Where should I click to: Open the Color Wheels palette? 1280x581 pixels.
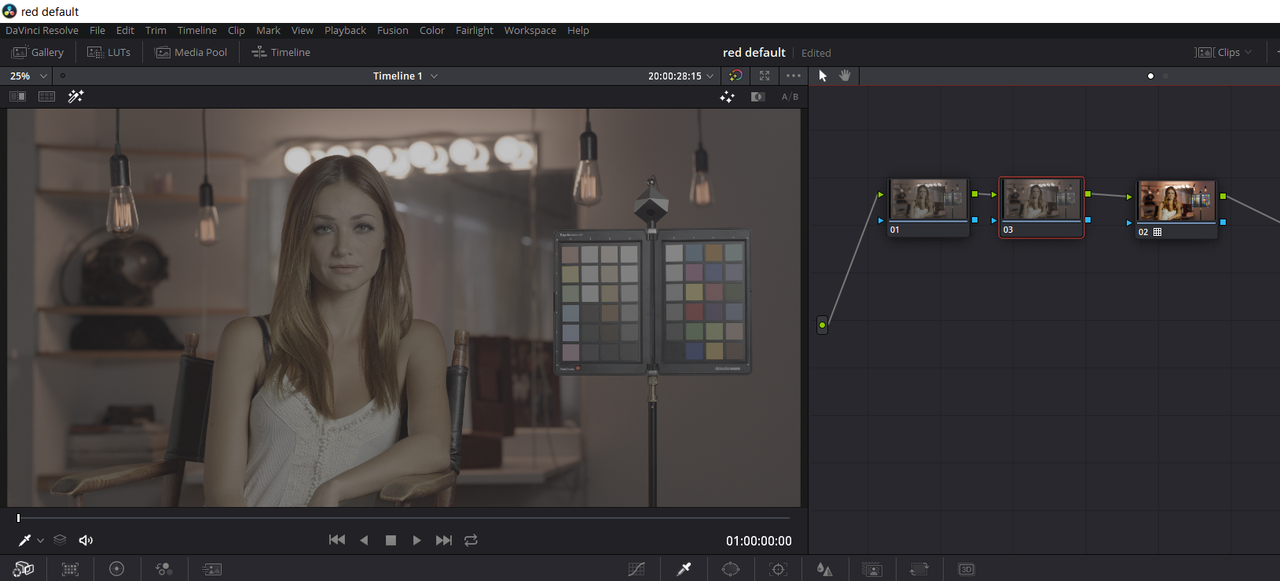coord(117,569)
